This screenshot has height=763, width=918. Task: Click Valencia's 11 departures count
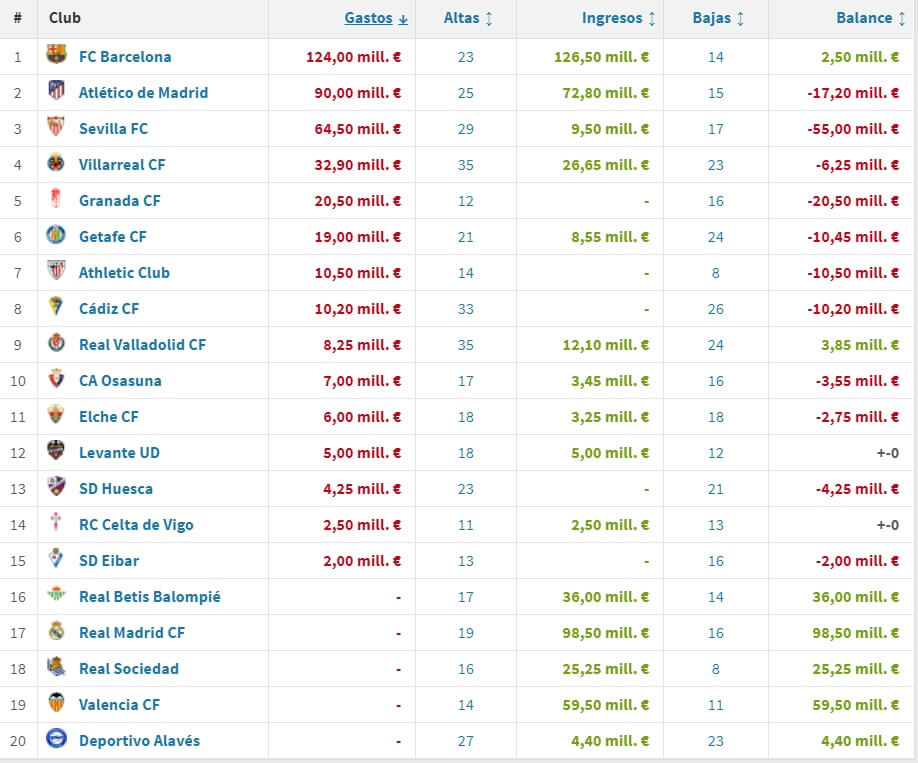coord(715,705)
